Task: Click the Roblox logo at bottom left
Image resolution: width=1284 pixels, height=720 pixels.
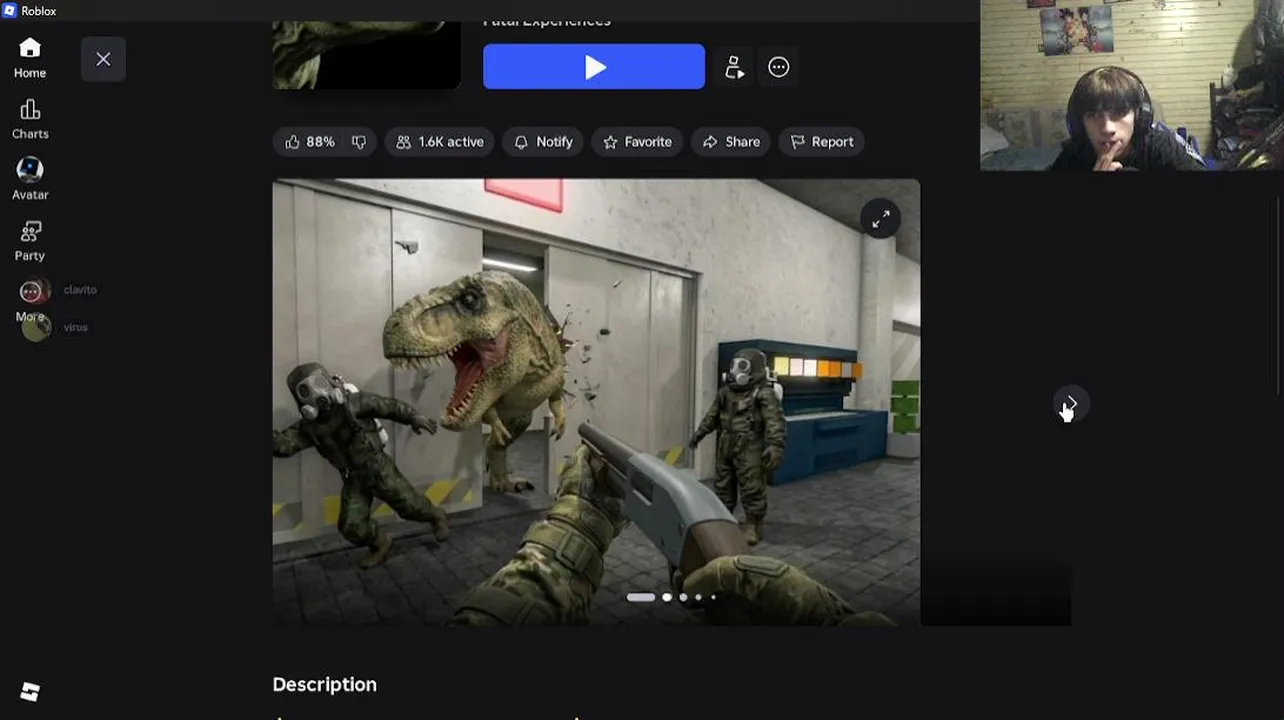Action: coord(30,692)
